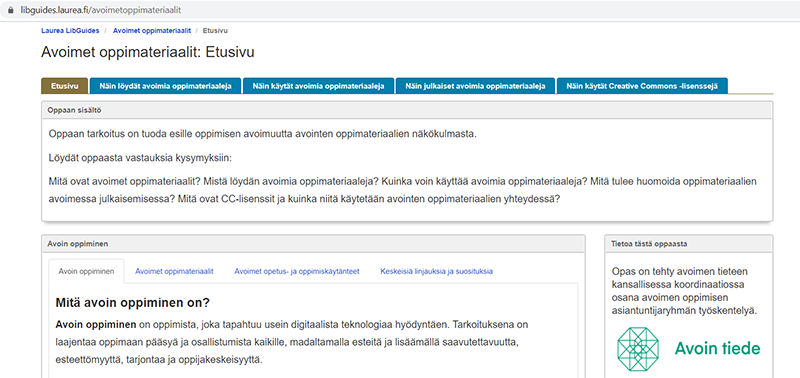Select the Avoin oppiminen inner tab

(86, 271)
